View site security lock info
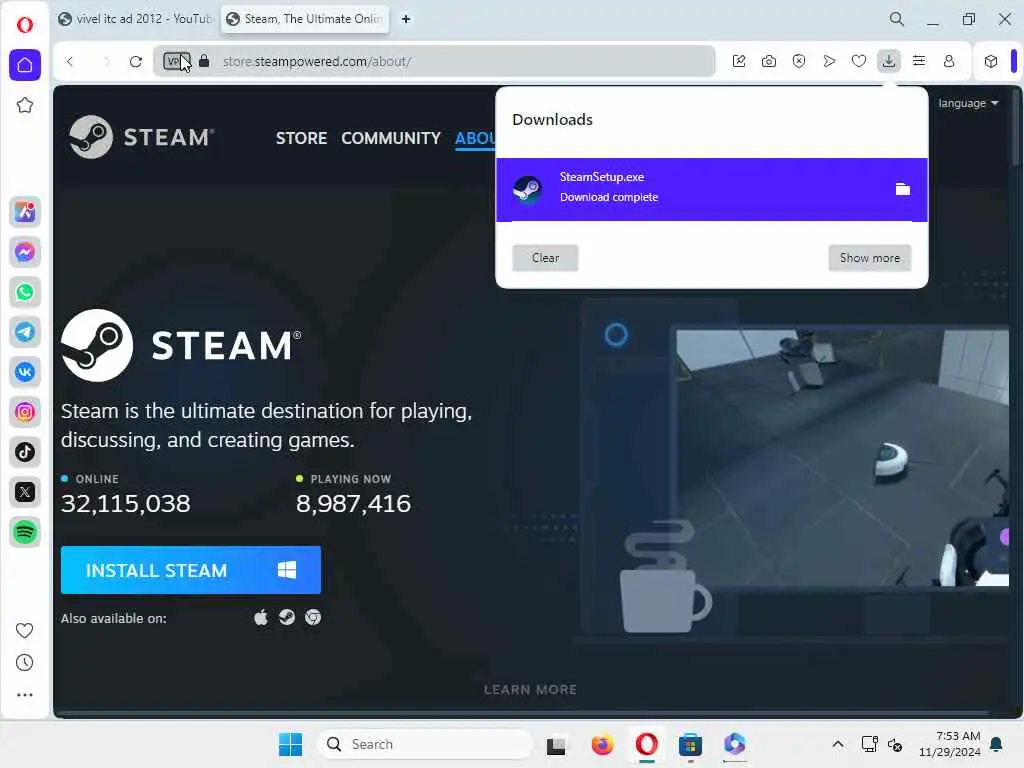Screen dimensions: 1024x768 pos(204,61)
